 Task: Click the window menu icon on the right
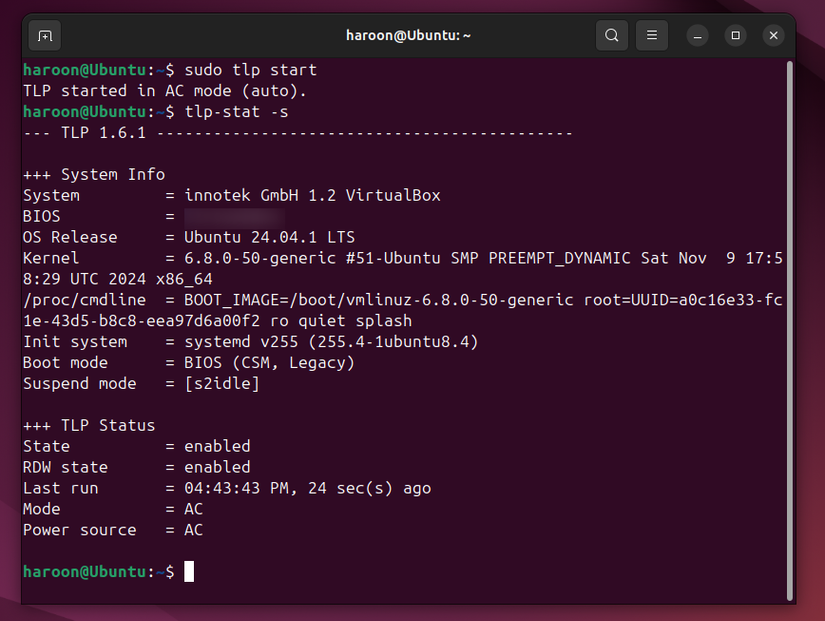651,35
